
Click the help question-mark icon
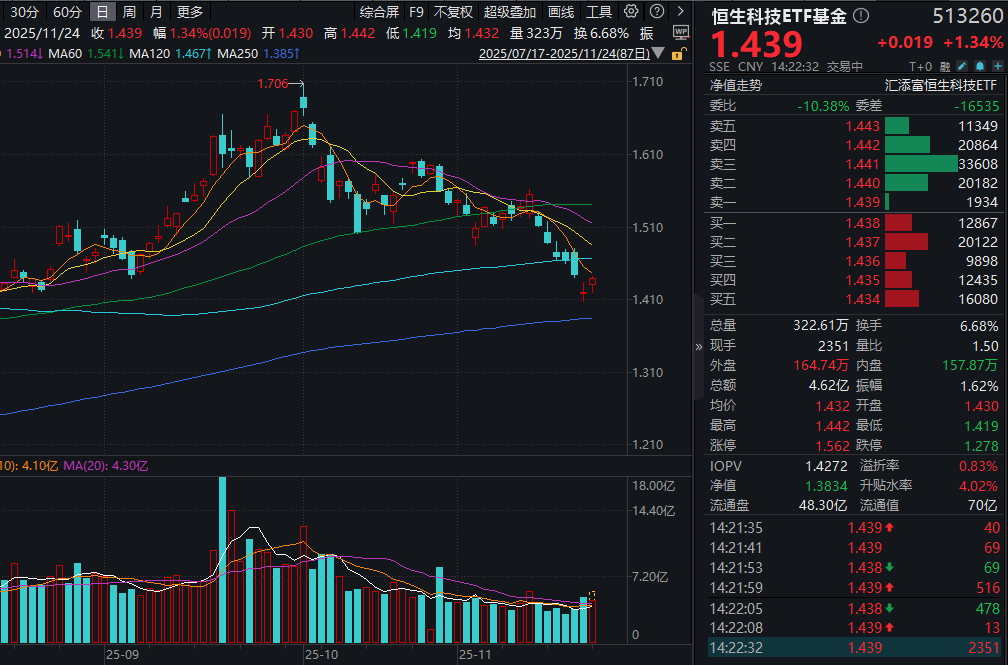tap(655, 13)
